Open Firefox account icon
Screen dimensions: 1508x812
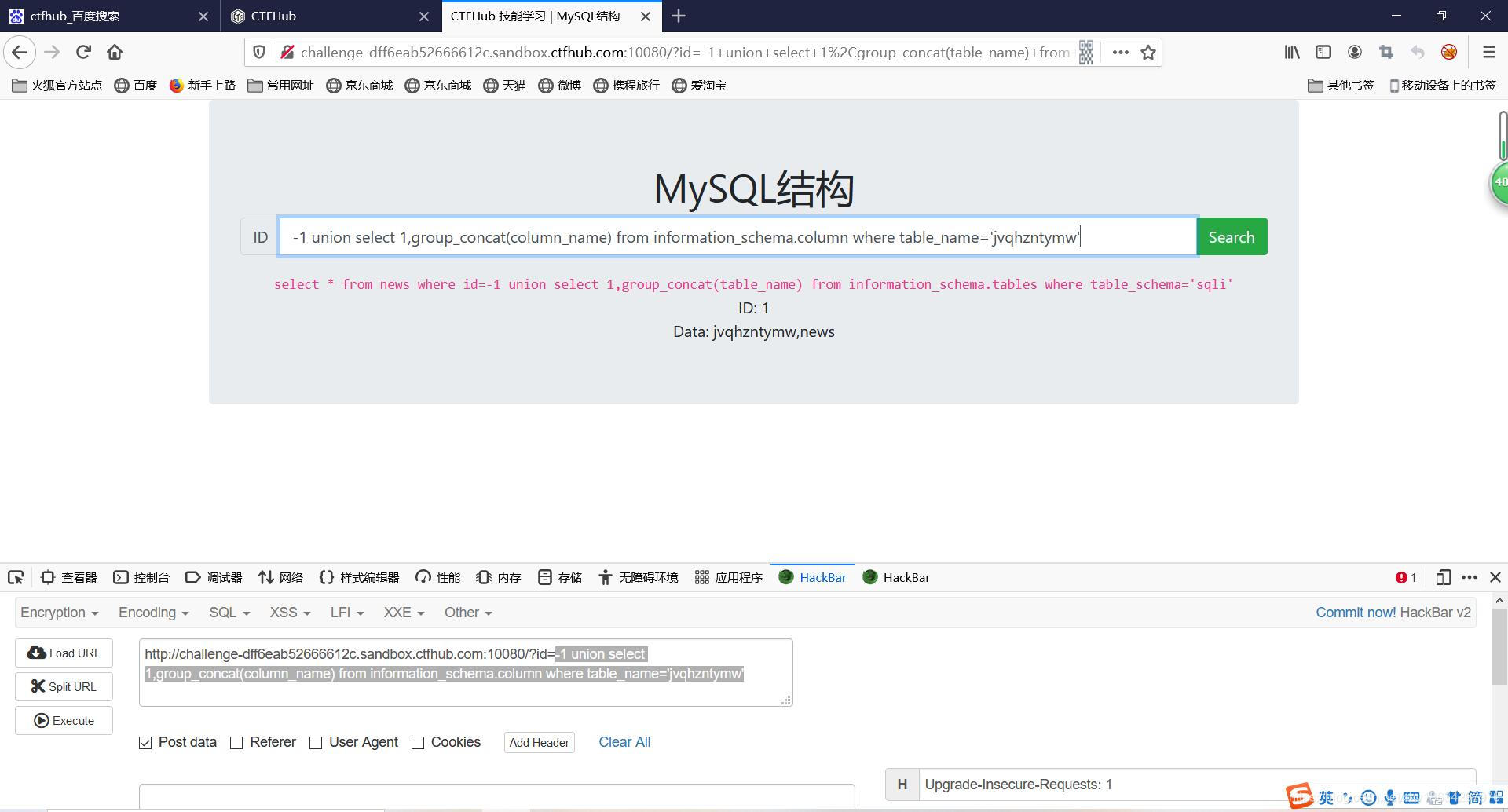(x=1355, y=53)
